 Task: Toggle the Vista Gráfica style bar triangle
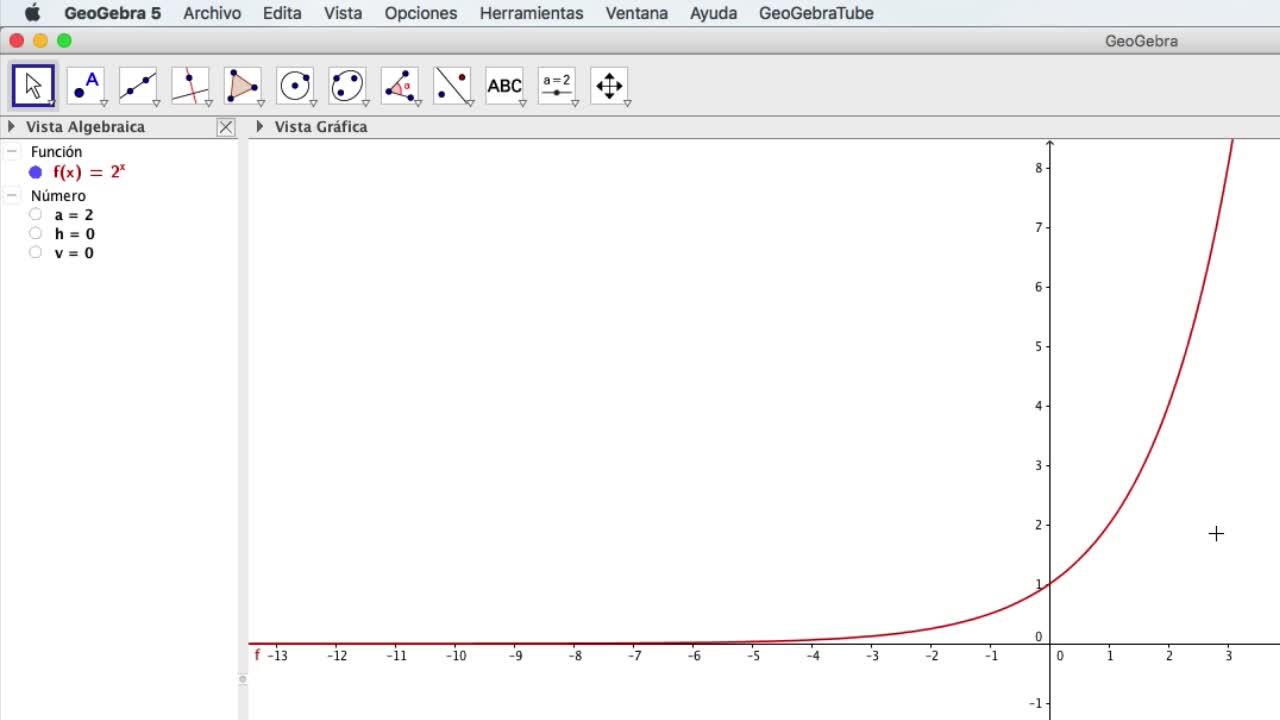(260, 127)
